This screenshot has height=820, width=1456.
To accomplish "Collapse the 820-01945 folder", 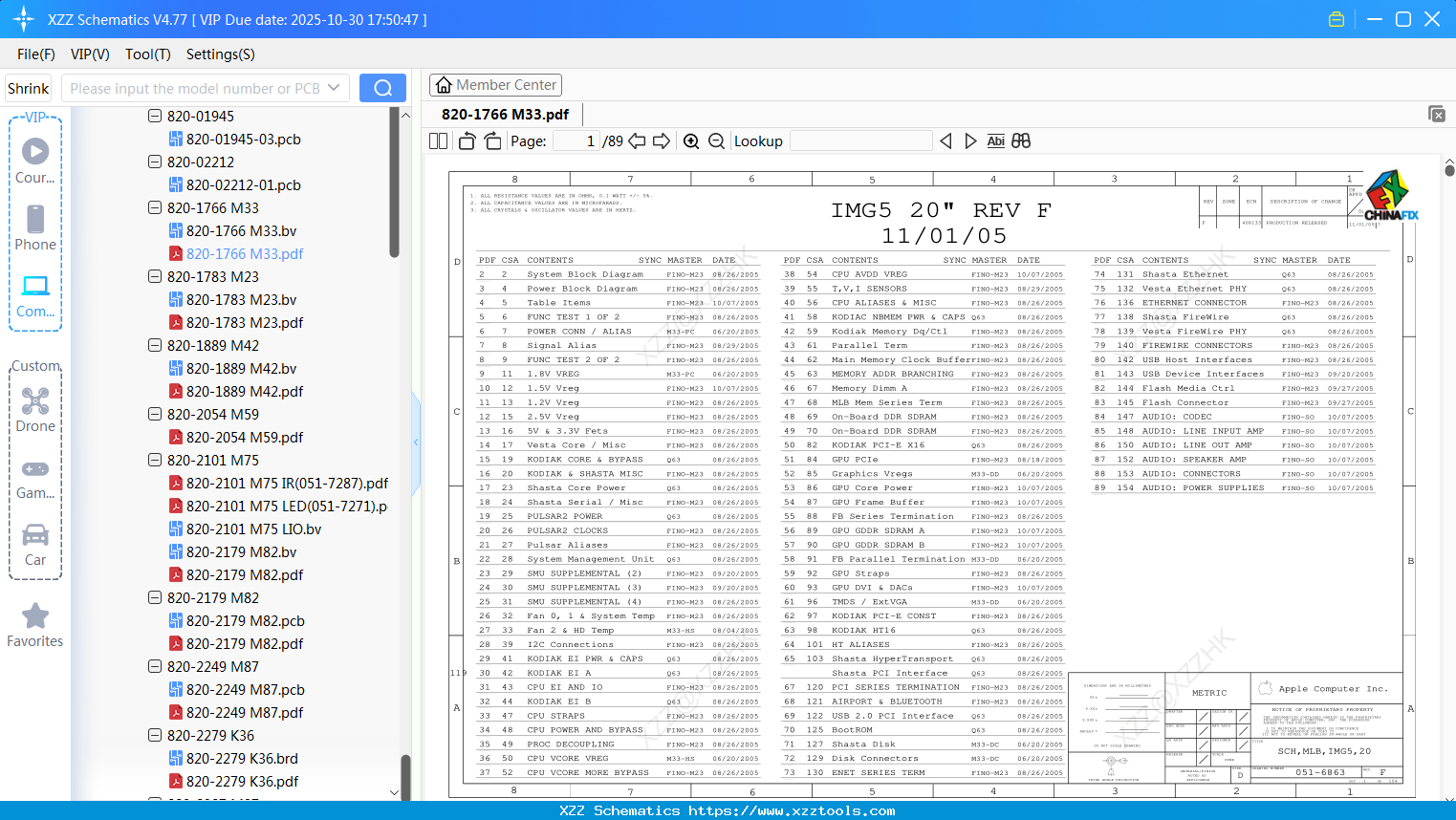I will pyautogui.click(x=155, y=116).
